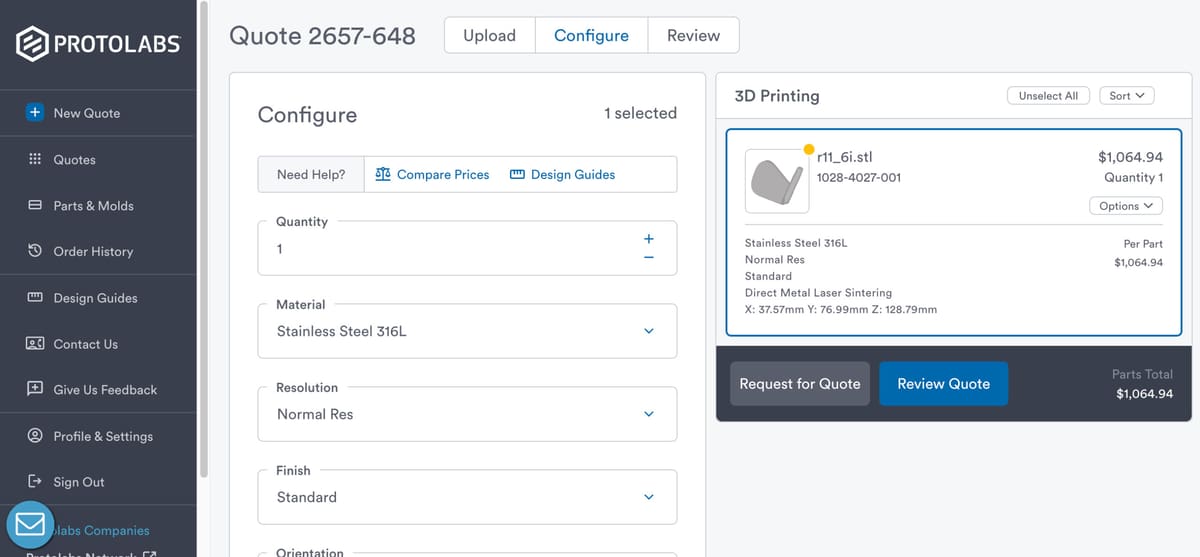Viewport: 1200px width, 557px height.
Task: Click the Contact Us card icon
Action: 35,343
